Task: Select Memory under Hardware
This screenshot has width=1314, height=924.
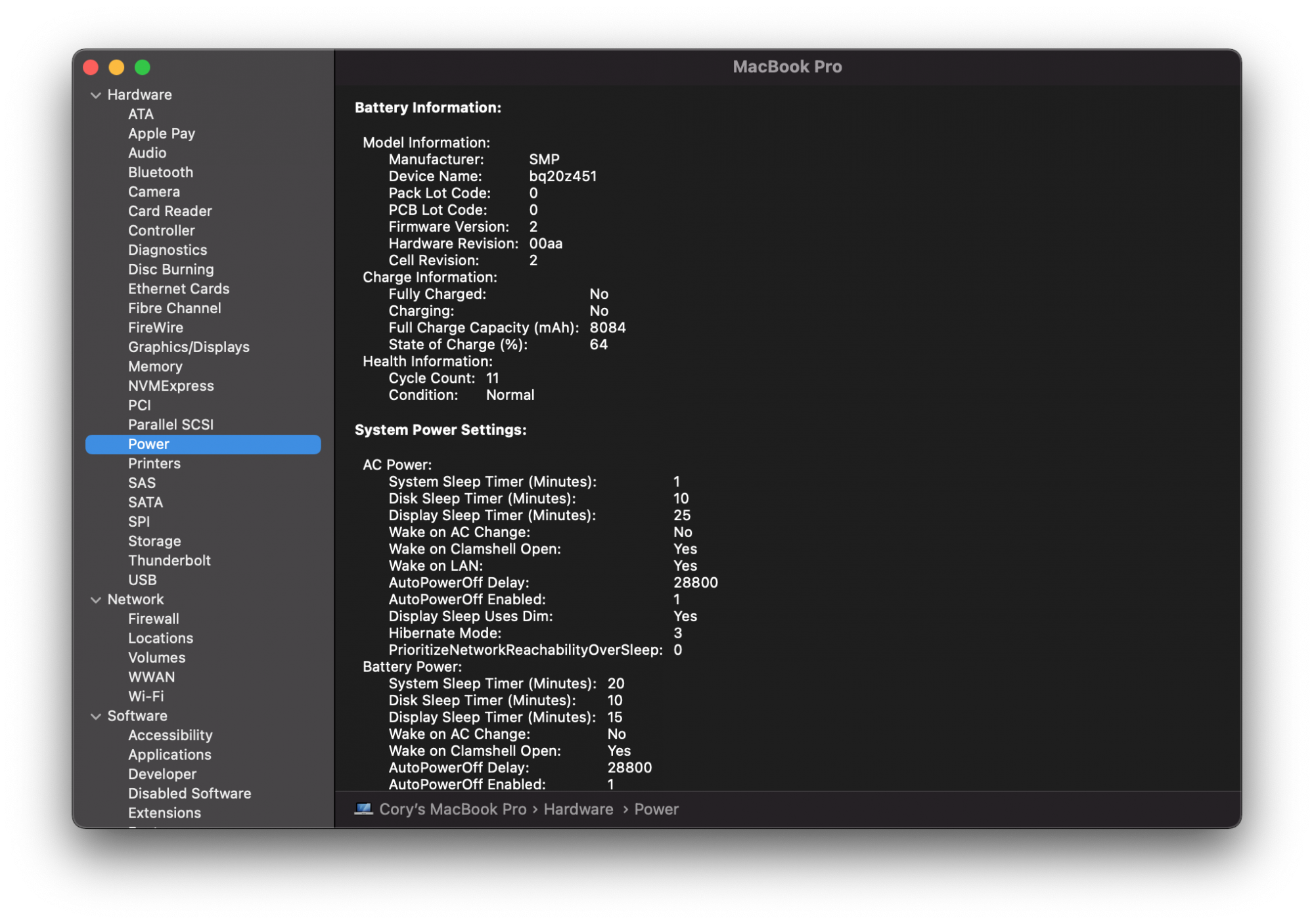Action: [x=155, y=366]
